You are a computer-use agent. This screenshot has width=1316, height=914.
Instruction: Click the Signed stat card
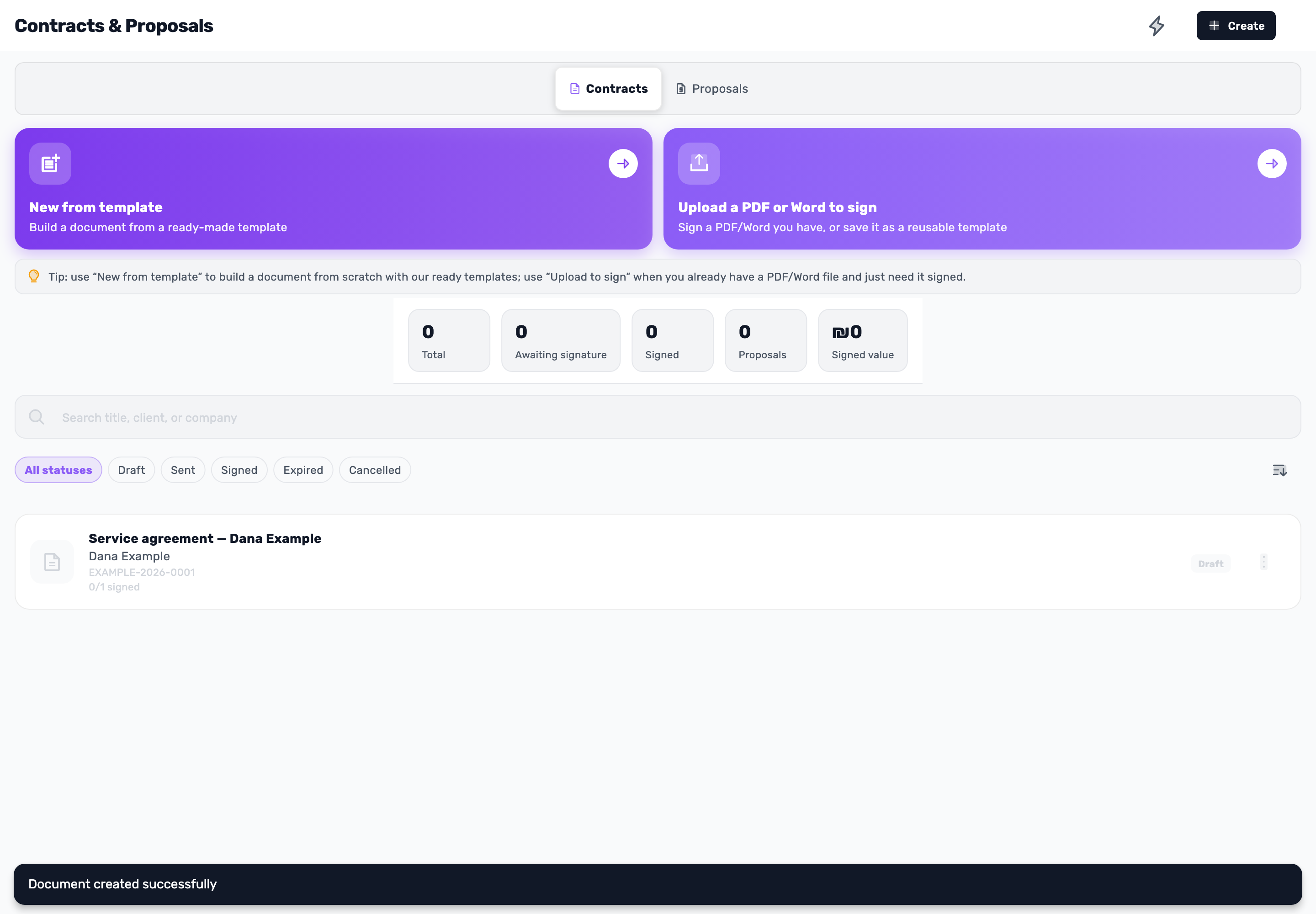coord(672,341)
